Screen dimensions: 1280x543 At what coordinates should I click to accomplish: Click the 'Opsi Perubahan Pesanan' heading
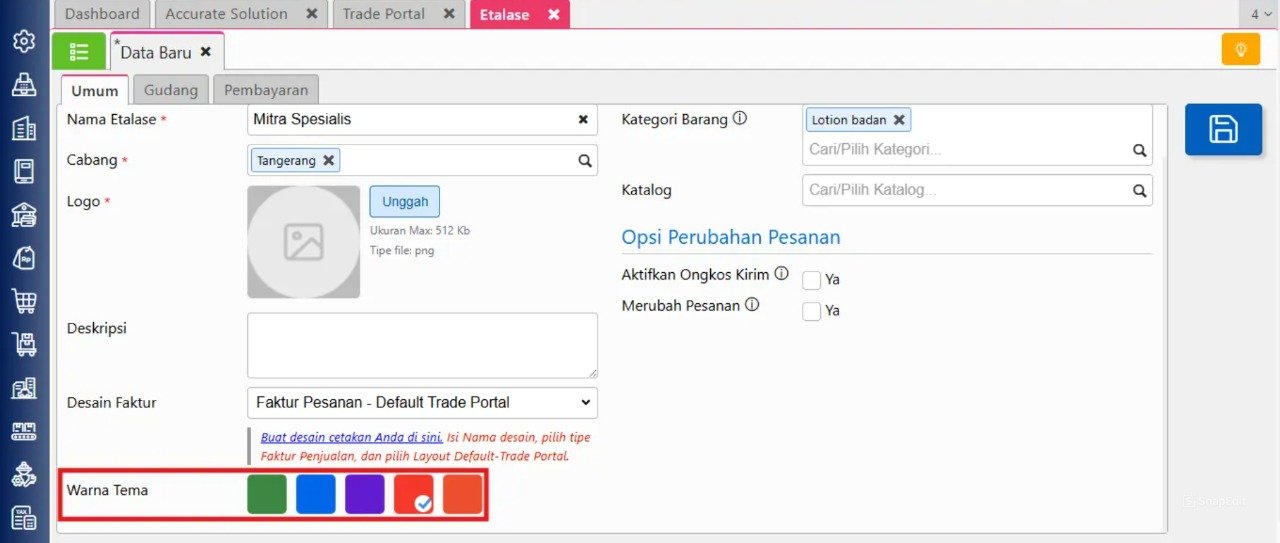tap(731, 237)
